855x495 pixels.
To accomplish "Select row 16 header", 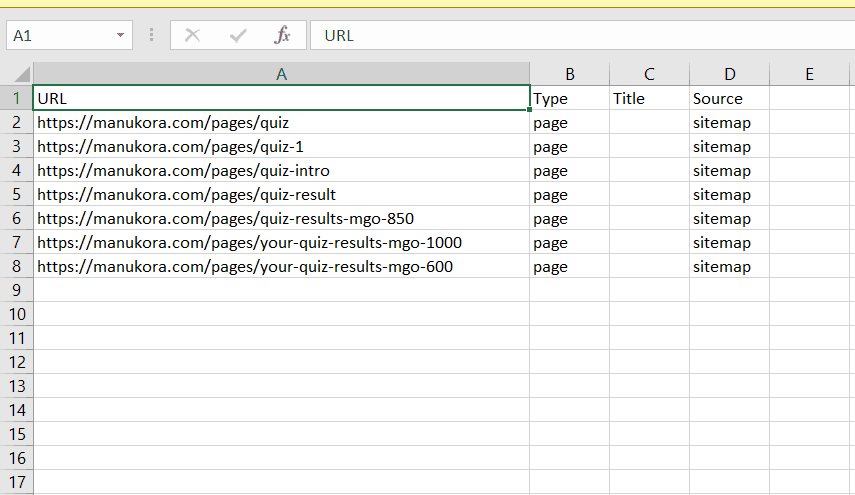I will [x=16, y=458].
